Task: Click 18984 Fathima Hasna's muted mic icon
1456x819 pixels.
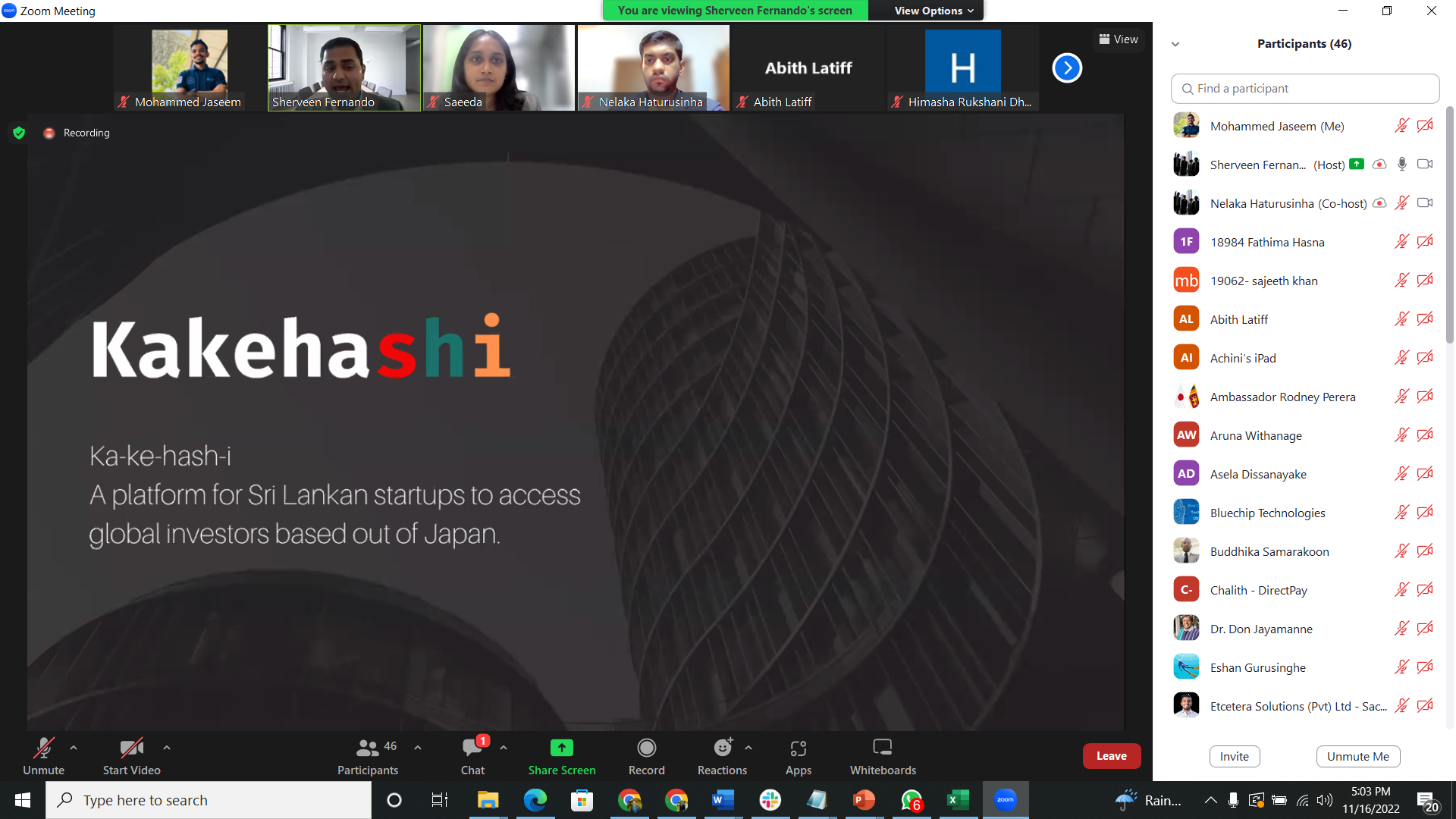Action: click(x=1401, y=242)
